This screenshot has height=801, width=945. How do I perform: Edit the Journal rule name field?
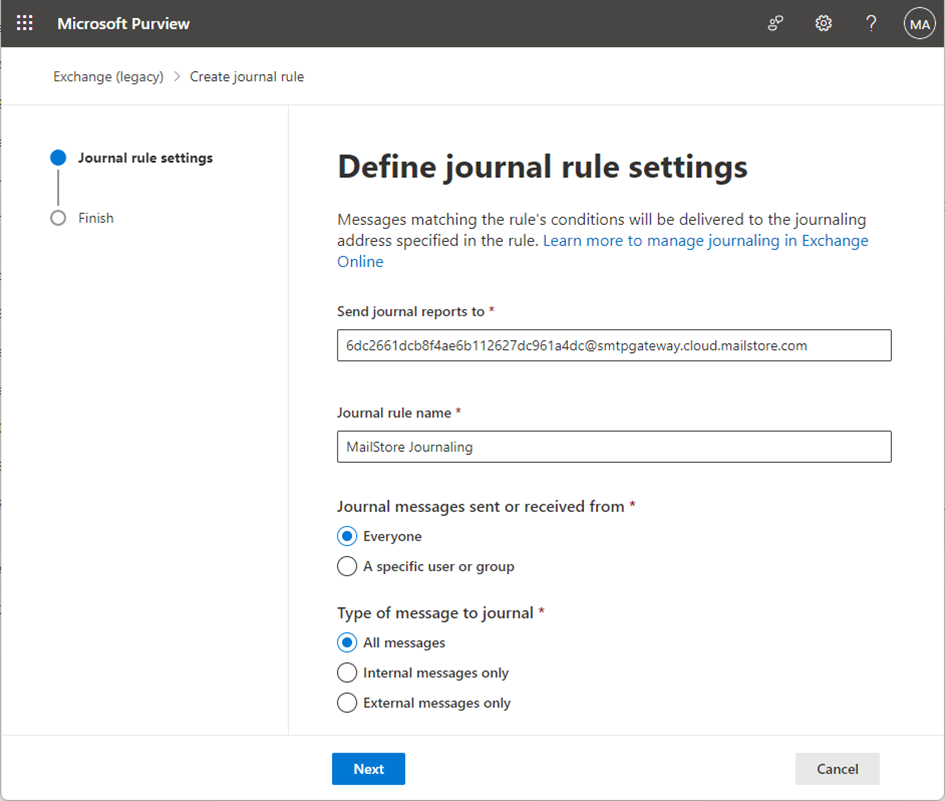click(x=614, y=447)
